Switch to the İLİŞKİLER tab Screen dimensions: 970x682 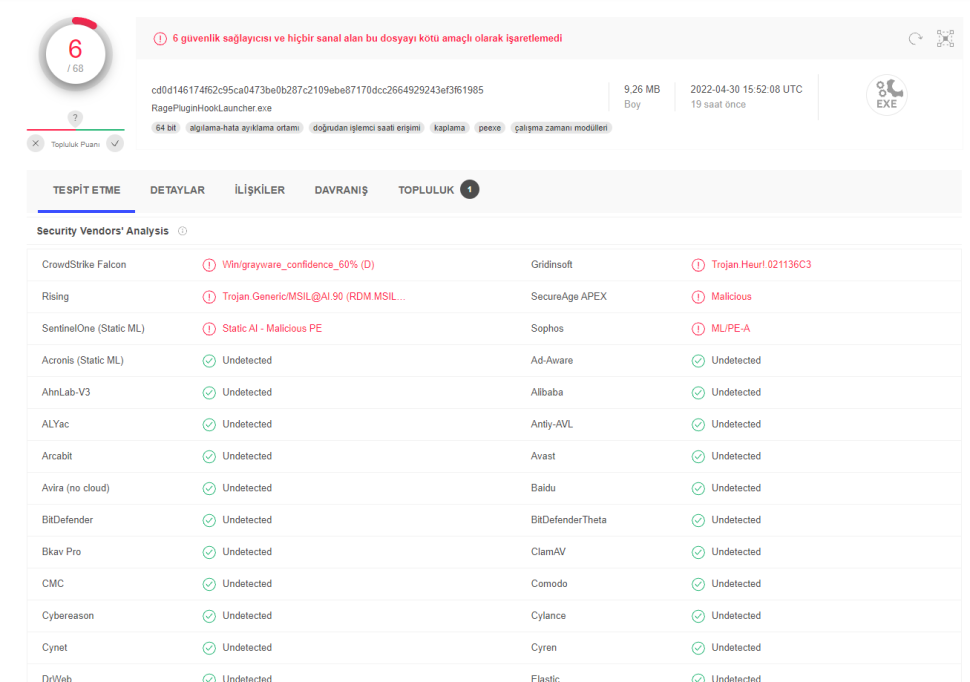[x=260, y=191]
